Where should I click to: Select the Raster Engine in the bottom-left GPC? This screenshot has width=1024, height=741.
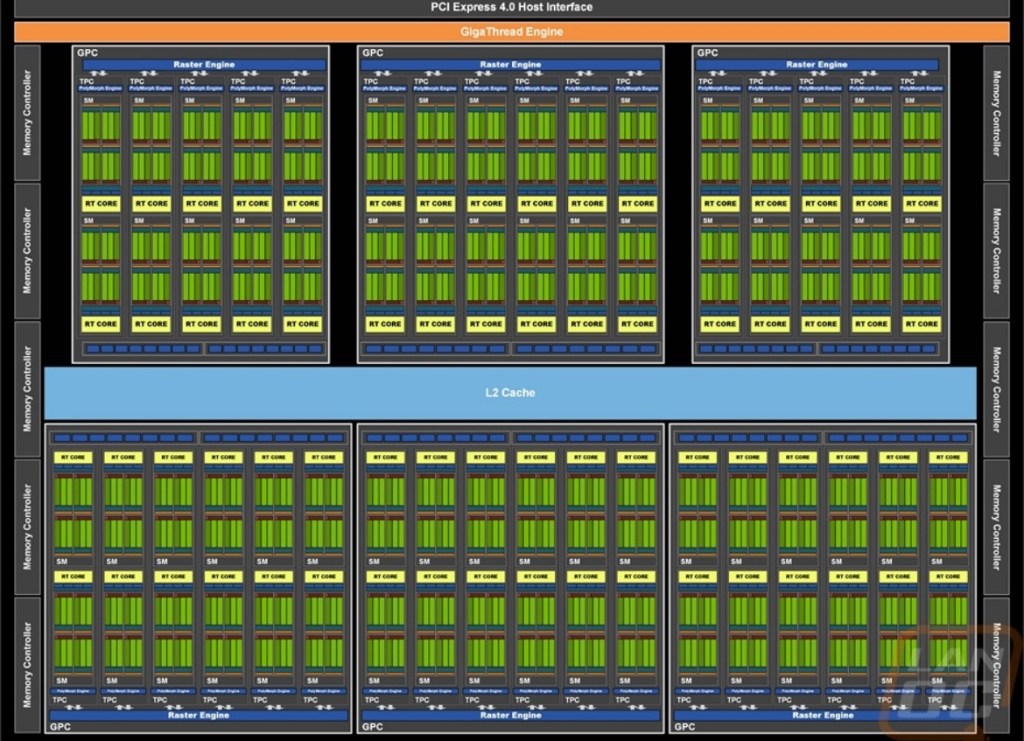coord(198,715)
